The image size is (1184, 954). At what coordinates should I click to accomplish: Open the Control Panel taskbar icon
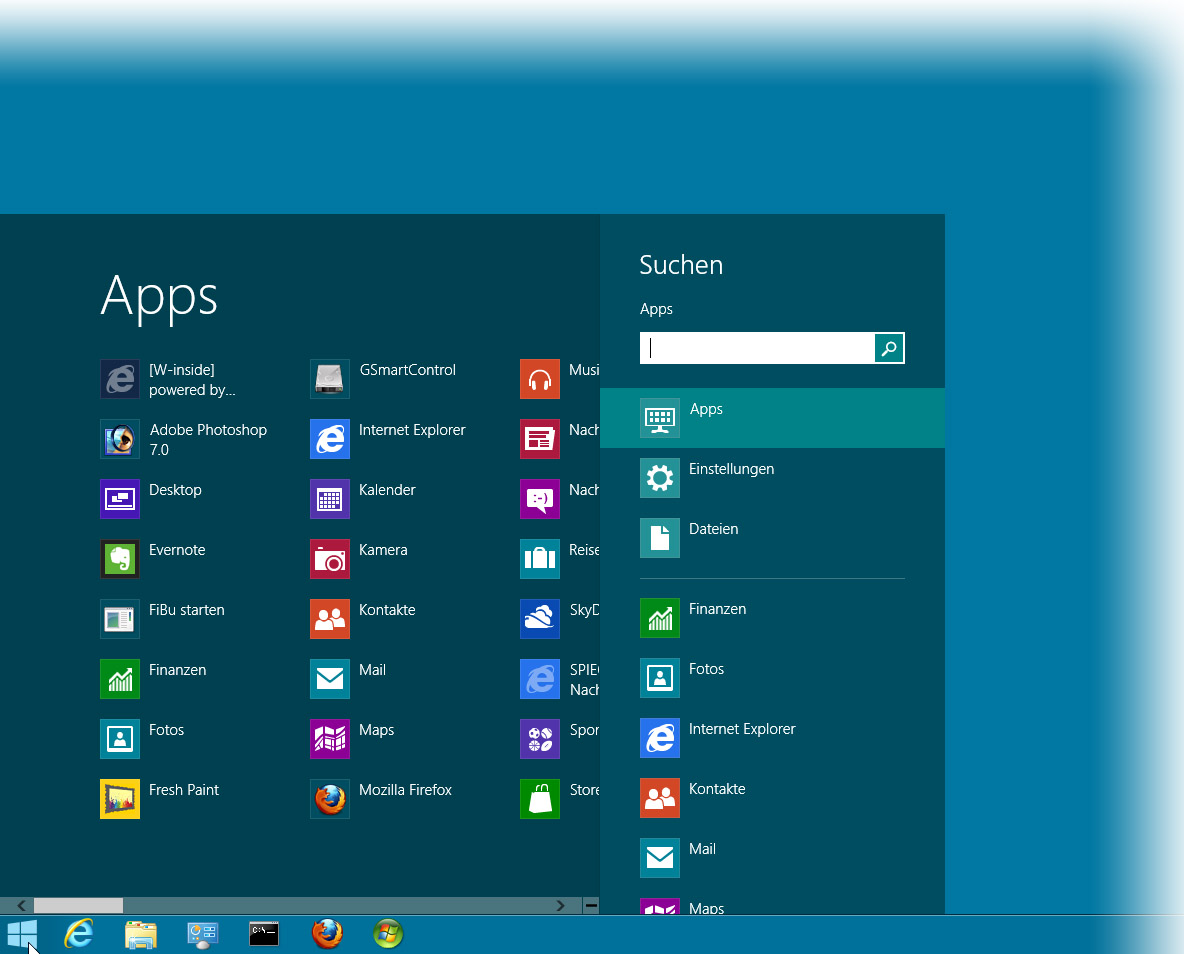click(x=202, y=935)
